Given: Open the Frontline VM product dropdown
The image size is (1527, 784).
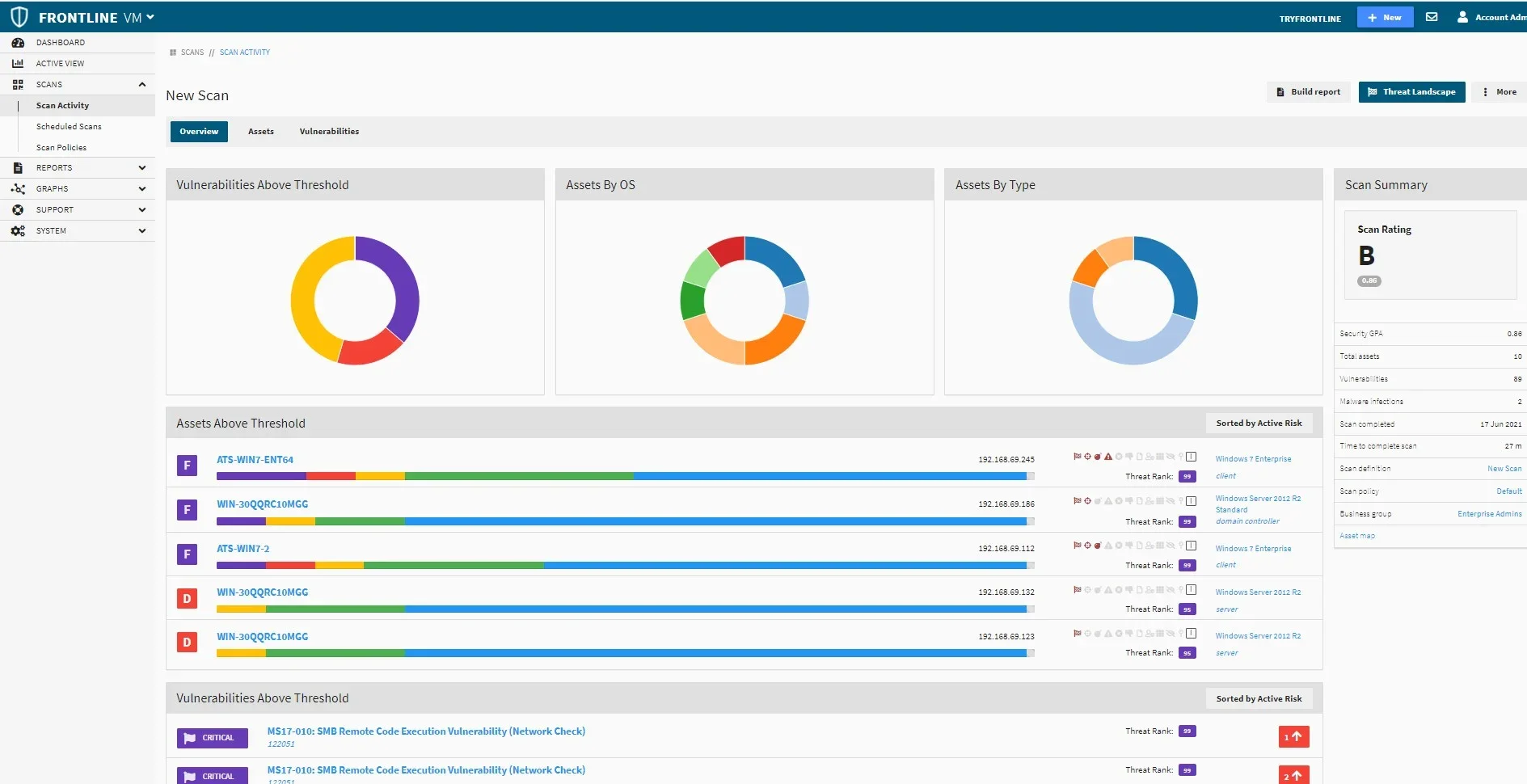Looking at the screenshot, I should [x=150, y=17].
